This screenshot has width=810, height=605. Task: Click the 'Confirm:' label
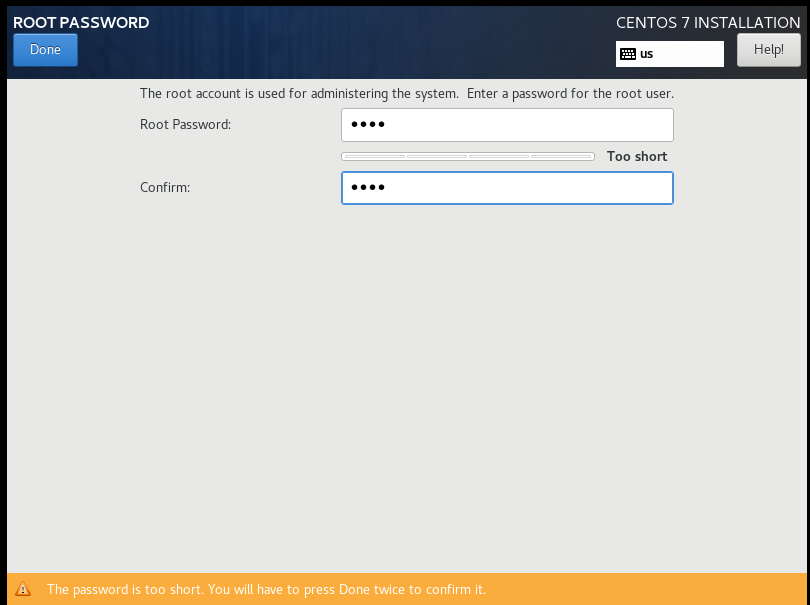(165, 187)
